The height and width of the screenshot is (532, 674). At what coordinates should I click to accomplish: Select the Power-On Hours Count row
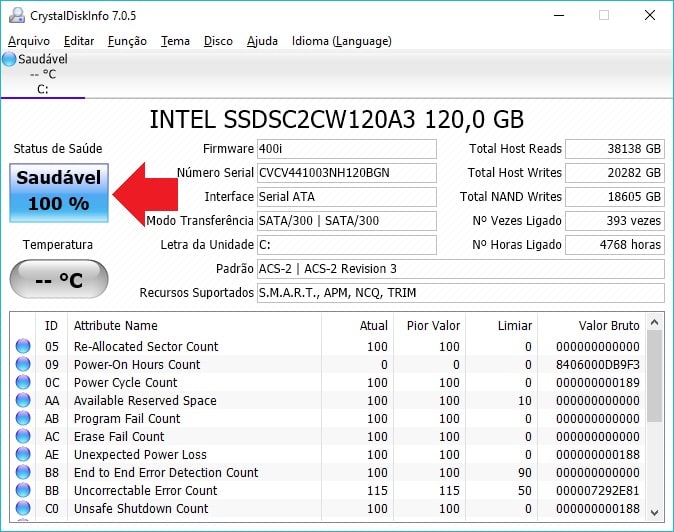point(328,364)
